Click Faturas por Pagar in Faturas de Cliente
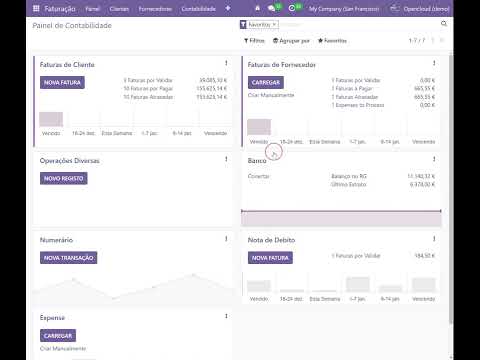Image resolution: width=480 pixels, height=360 pixels. pyautogui.click(x=148, y=89)
